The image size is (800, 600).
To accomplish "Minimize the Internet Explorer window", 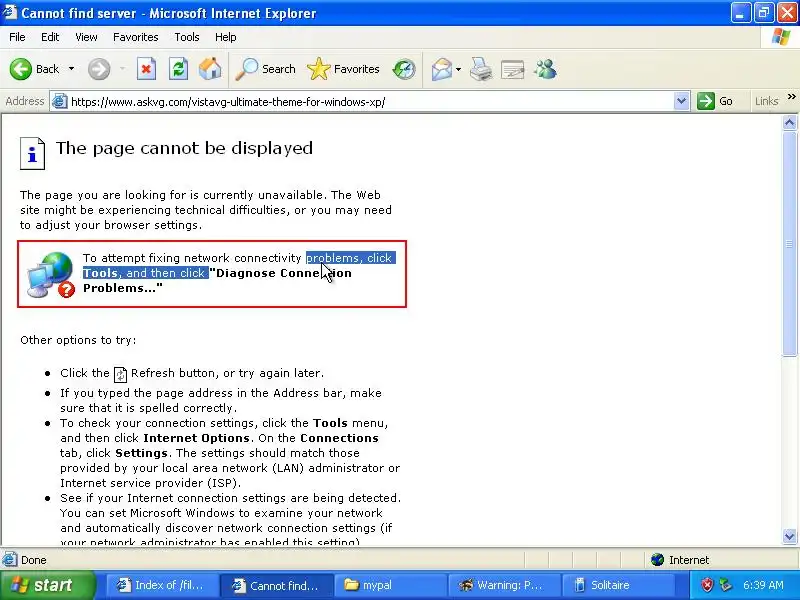I will pyautogui.click(x=741, y=12).
